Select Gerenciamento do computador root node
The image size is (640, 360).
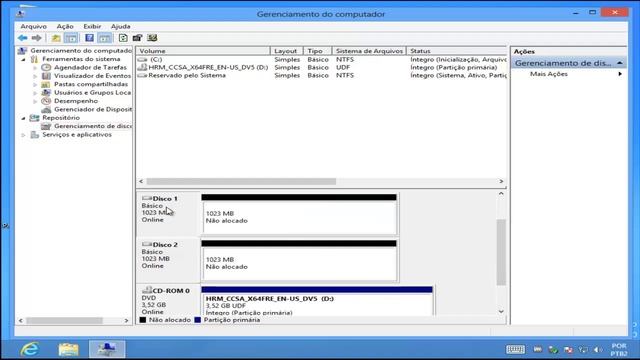pos(81,51)
